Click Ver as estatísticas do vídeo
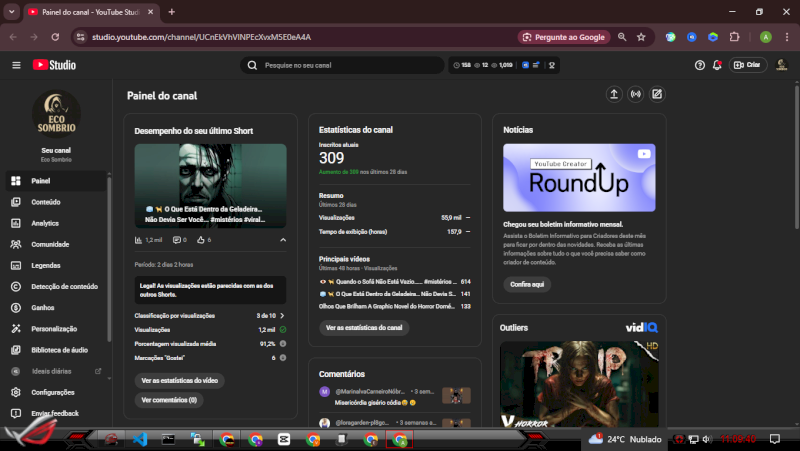Image resolution: width=800 pixels, height=451 pixels. click(x=180, y=381)
